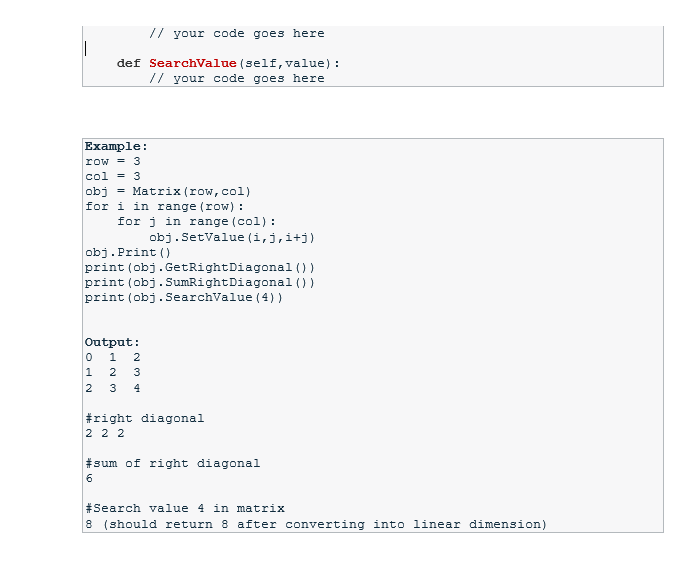
Task: Click the 'print(obj.GetRightDiagonal())' line
Action: tap(200, 268)
